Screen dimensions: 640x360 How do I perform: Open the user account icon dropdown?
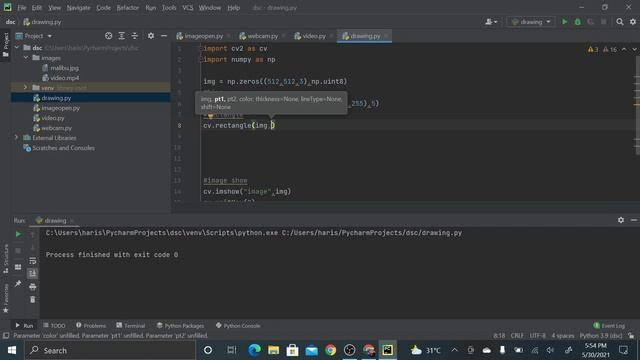tap(491, 22)
